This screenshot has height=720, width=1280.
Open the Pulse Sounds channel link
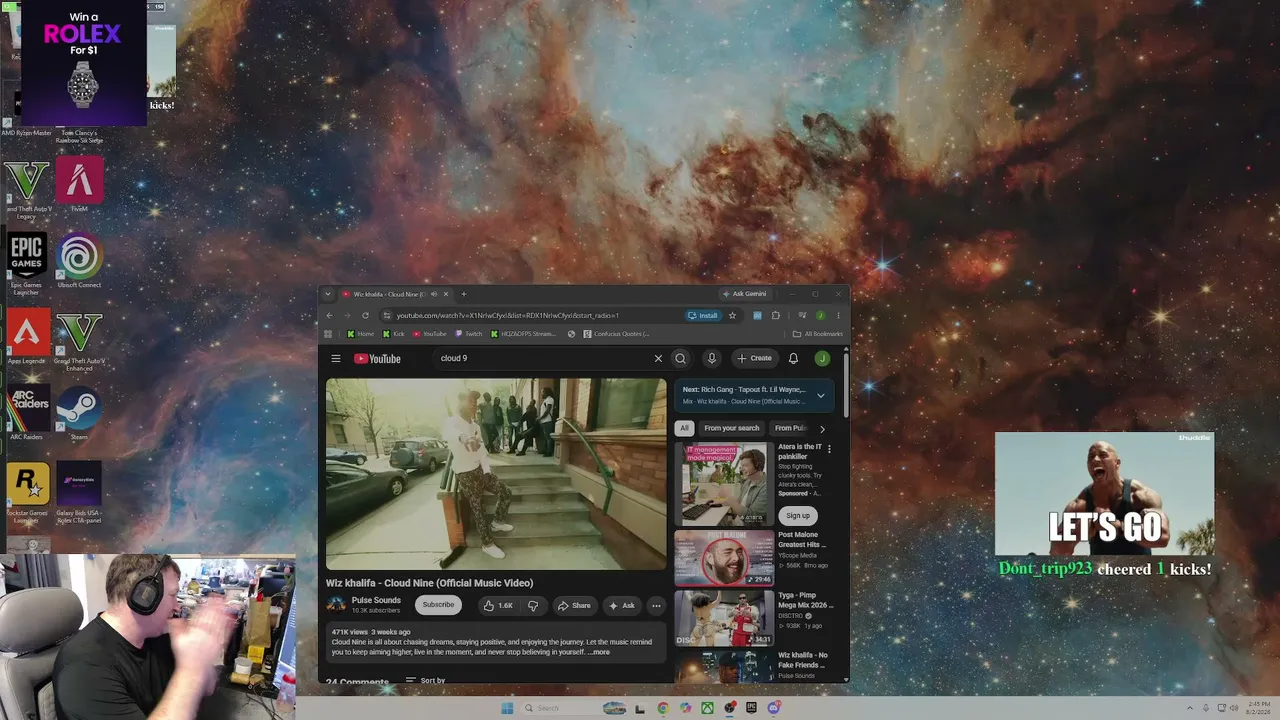coord(376,600)
